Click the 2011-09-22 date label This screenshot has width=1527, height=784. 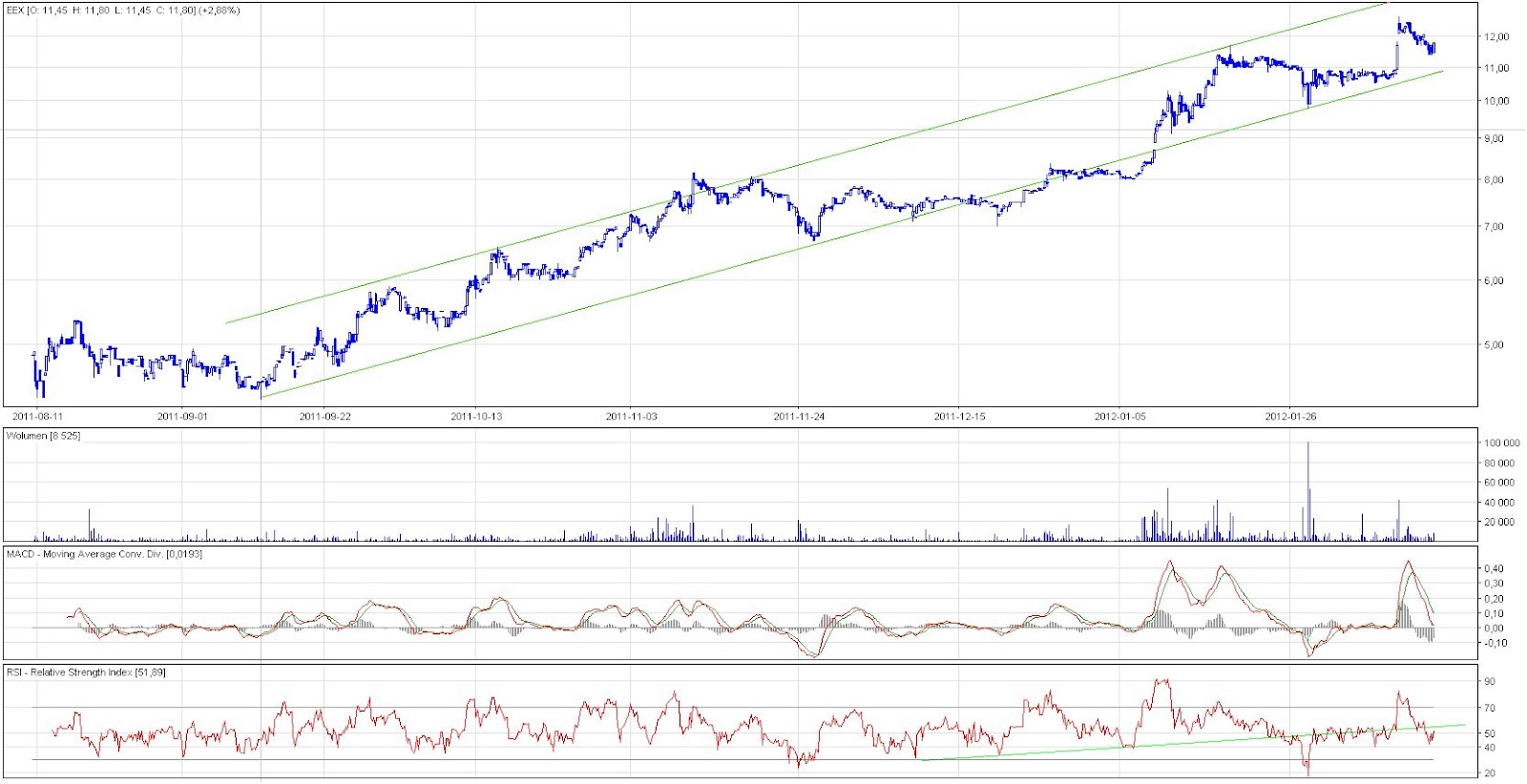325,416
